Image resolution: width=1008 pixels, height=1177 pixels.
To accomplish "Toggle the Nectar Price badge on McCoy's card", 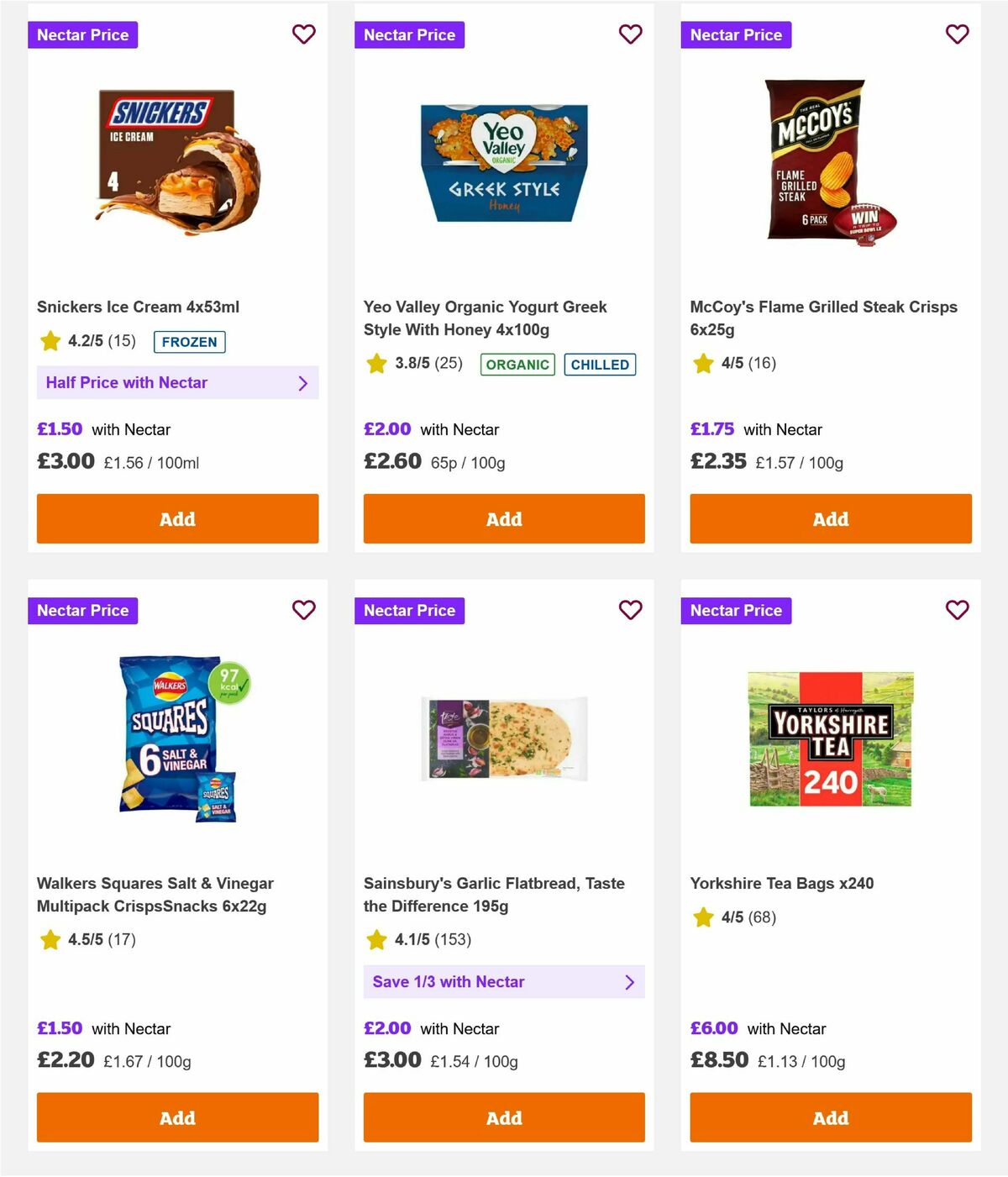I will (736, 34).
